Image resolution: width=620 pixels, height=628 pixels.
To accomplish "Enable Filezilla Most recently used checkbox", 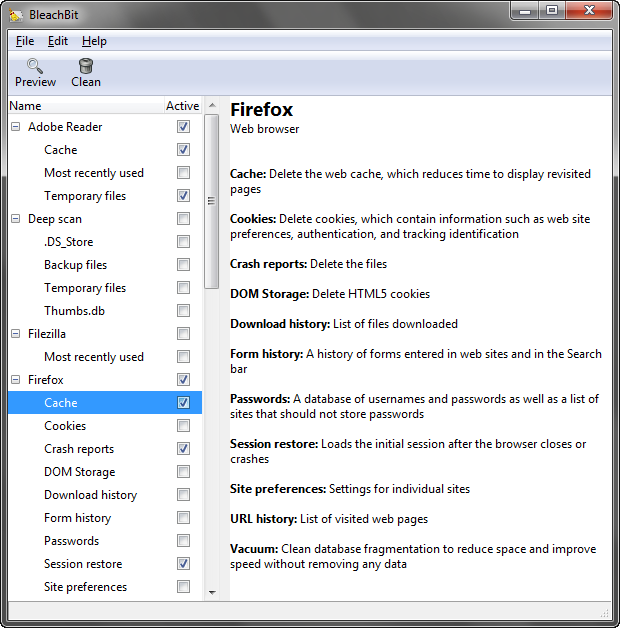I will click(x=183, y=357).
